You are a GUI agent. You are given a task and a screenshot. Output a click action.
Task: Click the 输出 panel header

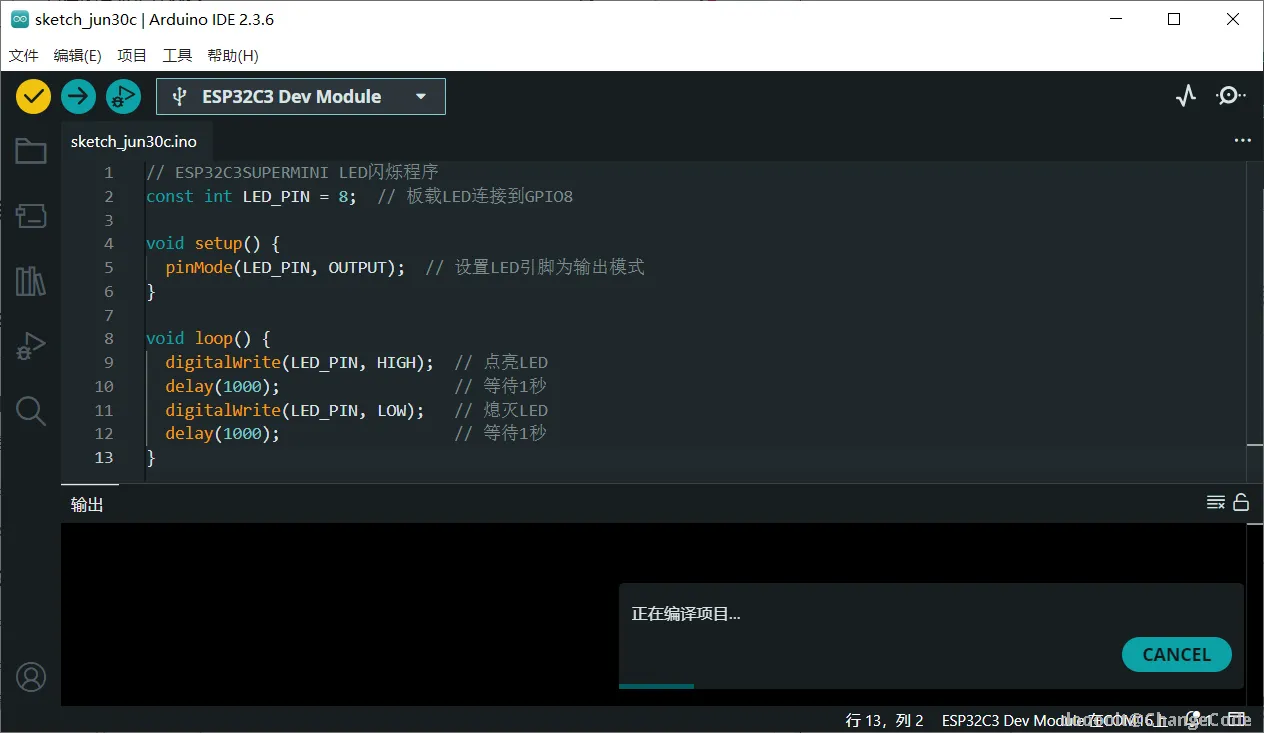coord(88,504)
